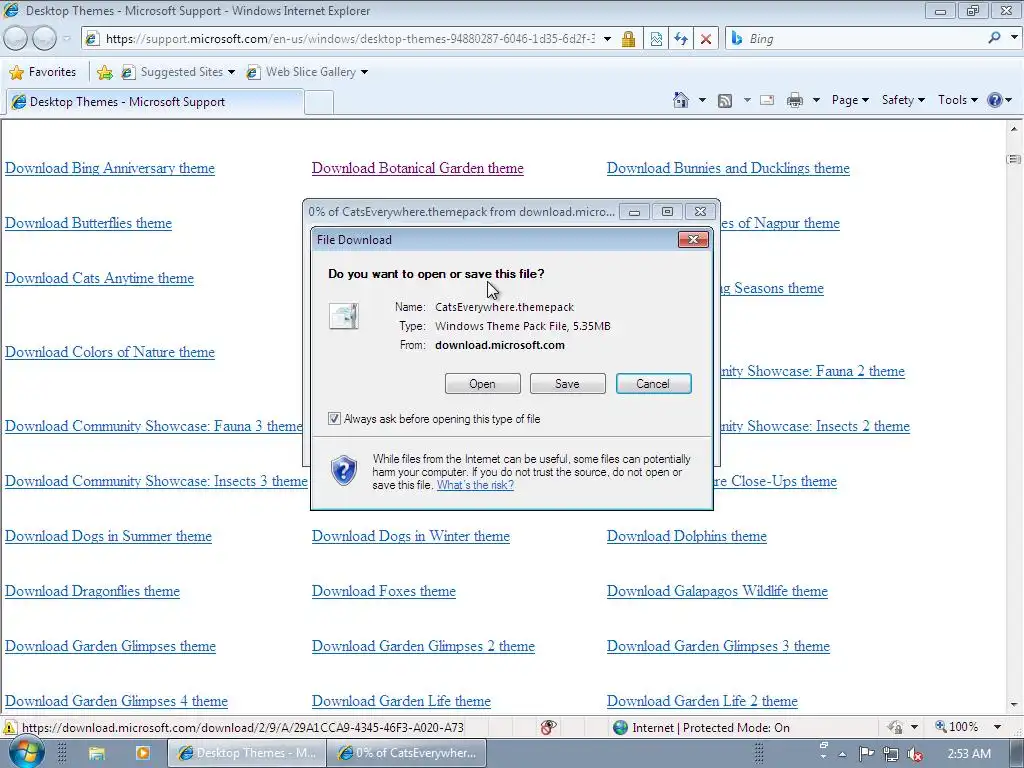Open the Tools menu
Viewport: 1024px width, 768px height.
tap(957, 100)
